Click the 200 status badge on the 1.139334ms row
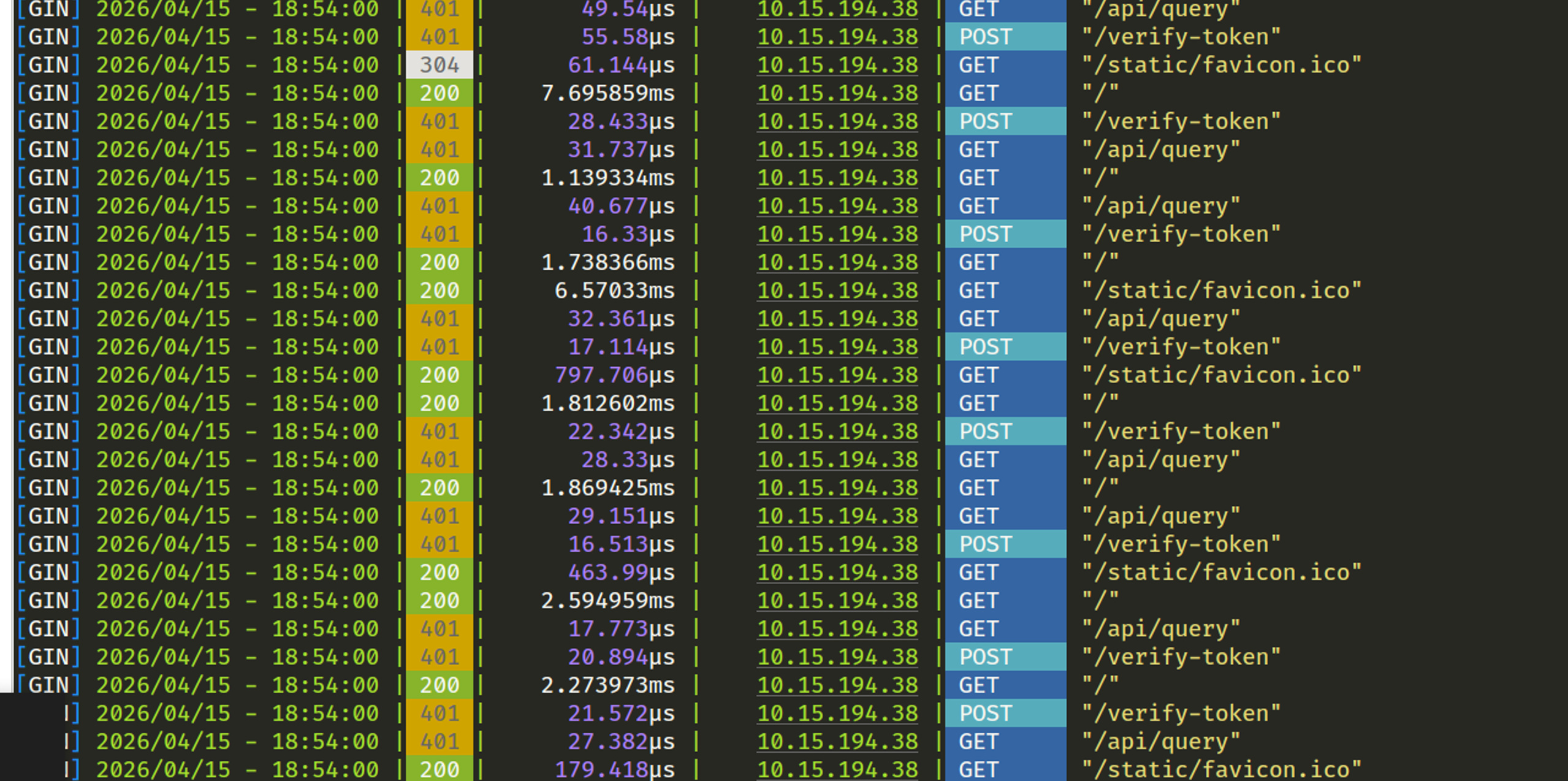The height and width of the screenshot is (781, 1568). (x=440, y=178)
